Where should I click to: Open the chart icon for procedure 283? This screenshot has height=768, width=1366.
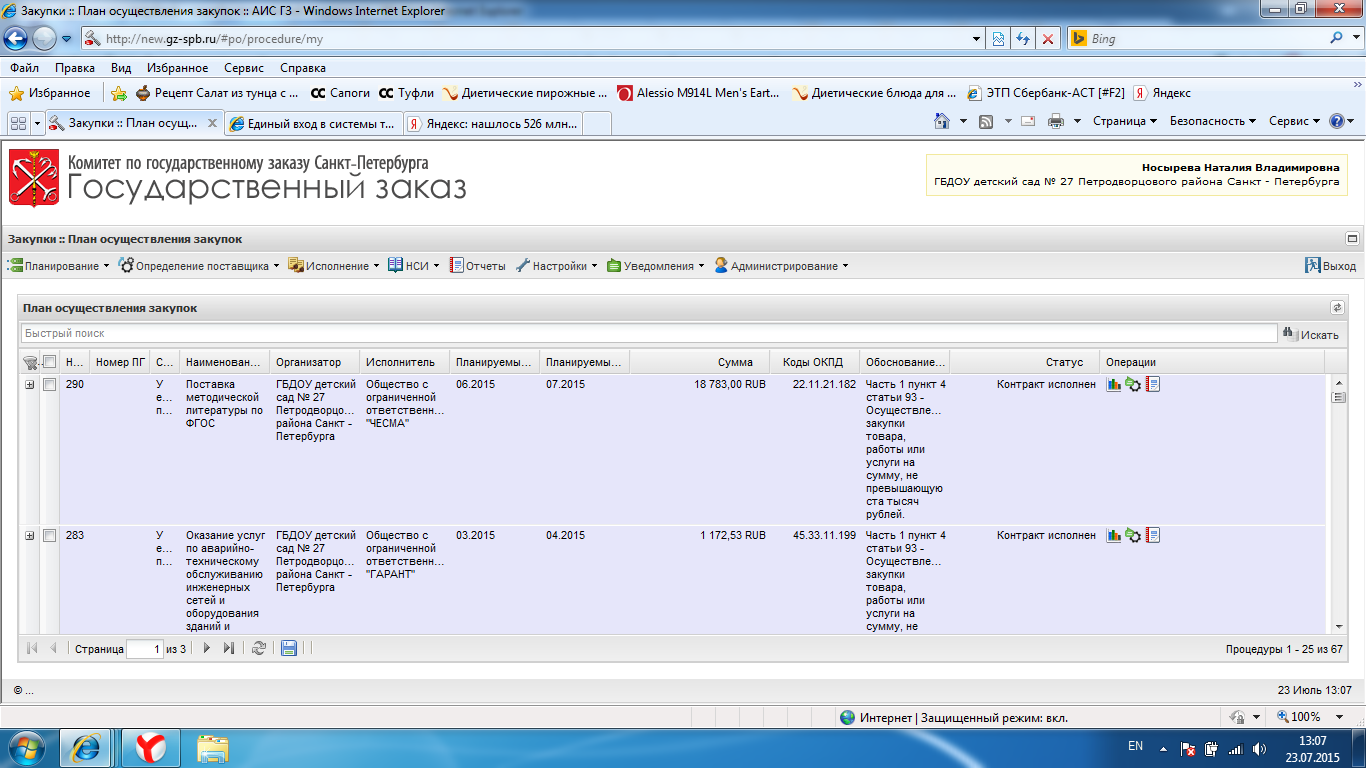(x=1114, y=535)
